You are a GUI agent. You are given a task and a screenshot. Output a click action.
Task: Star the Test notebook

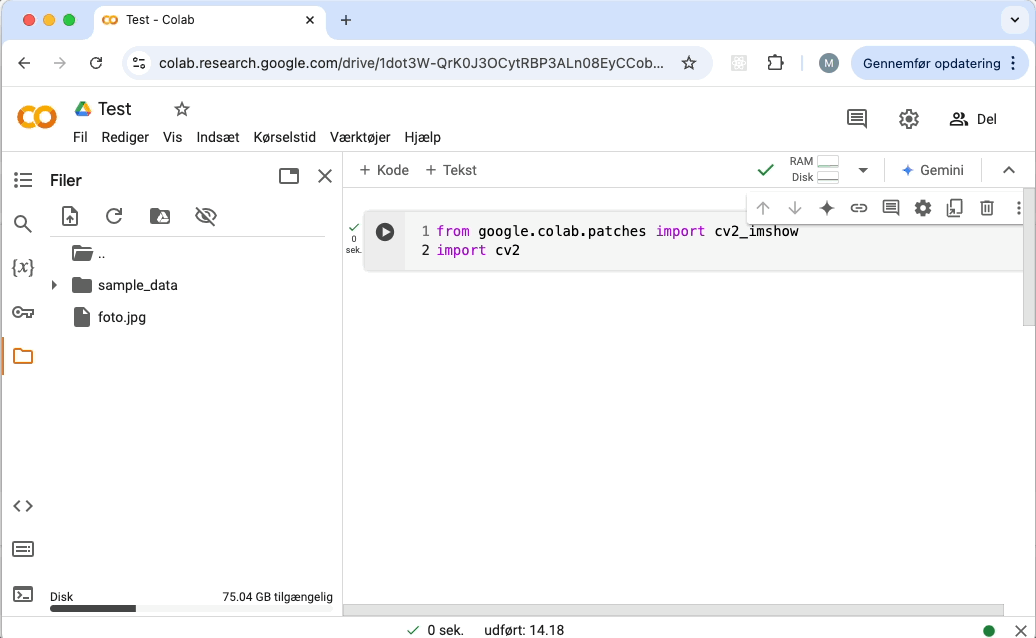click(x=181, y=109)
